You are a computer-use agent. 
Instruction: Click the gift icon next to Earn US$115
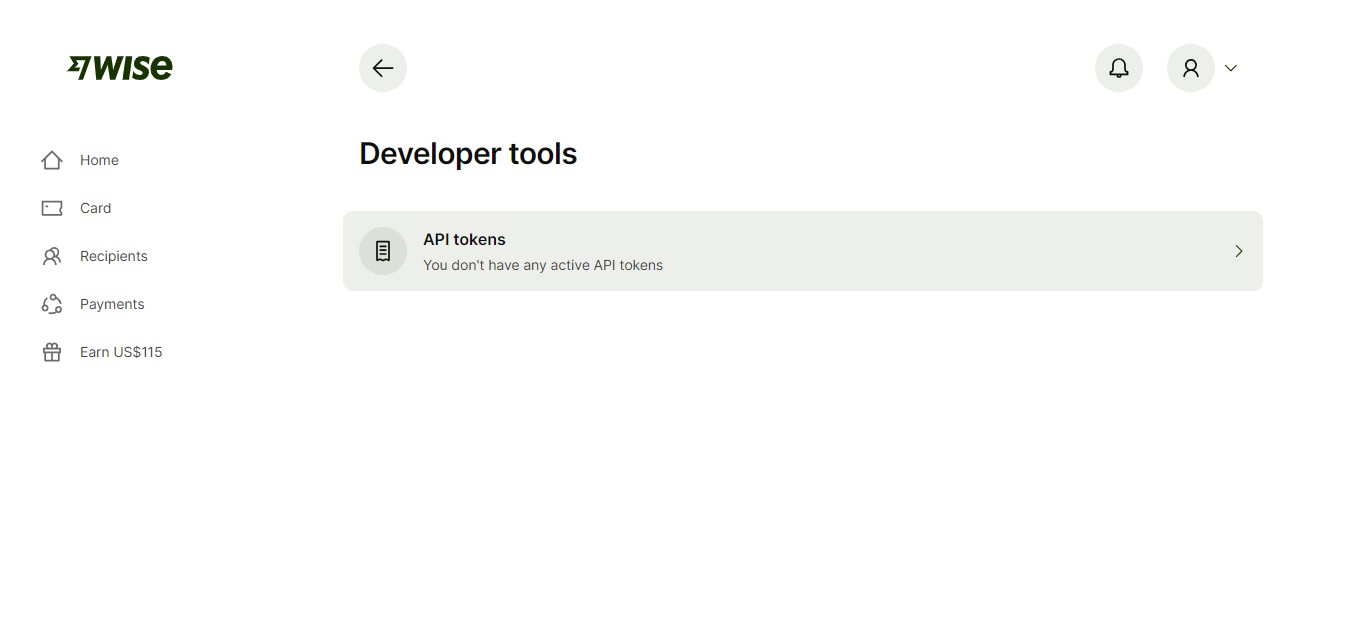point(51,352)
